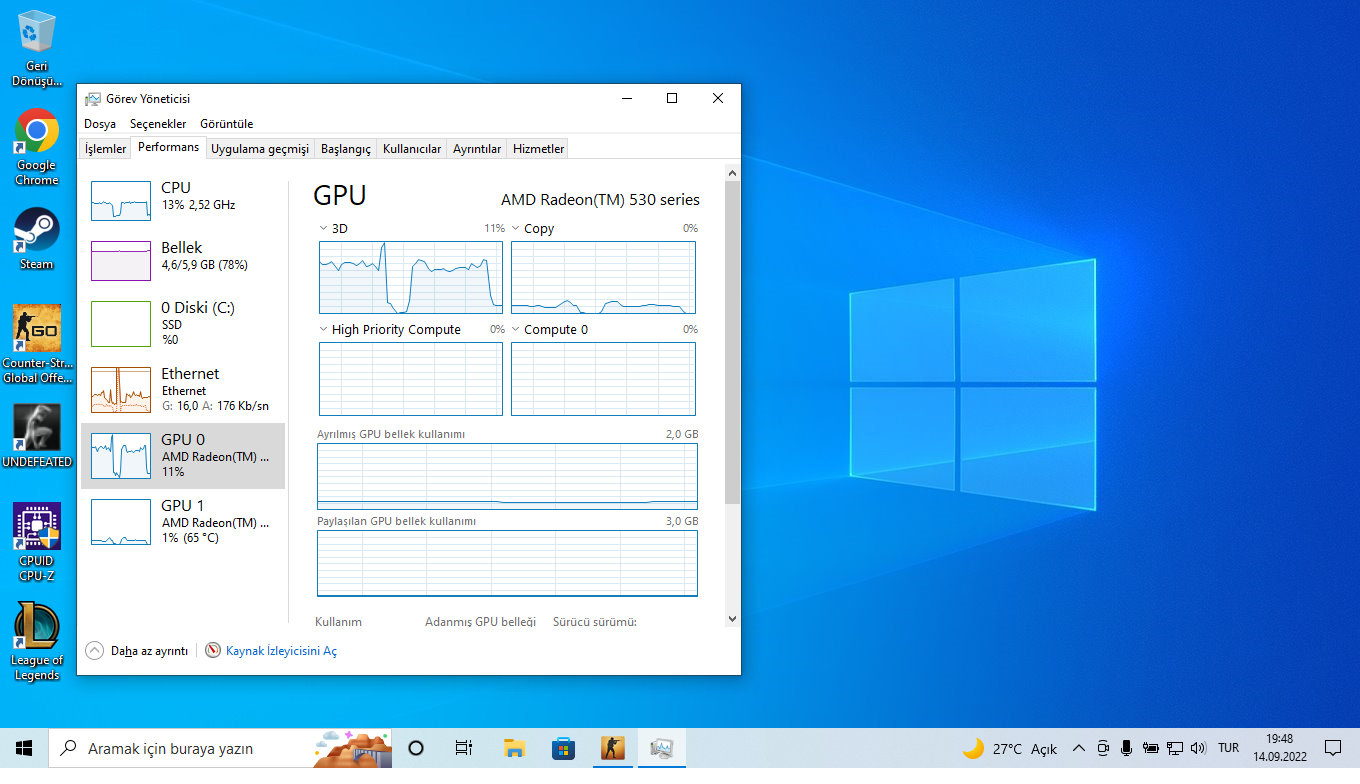The image size is (1360, 784).
Task: Open the Dosya menu
Action: [x=100, y=124]
